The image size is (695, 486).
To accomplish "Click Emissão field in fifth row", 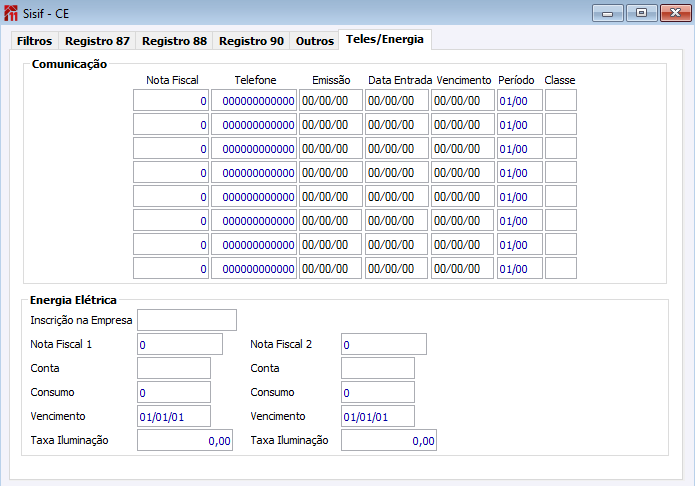I will point(331,196).
